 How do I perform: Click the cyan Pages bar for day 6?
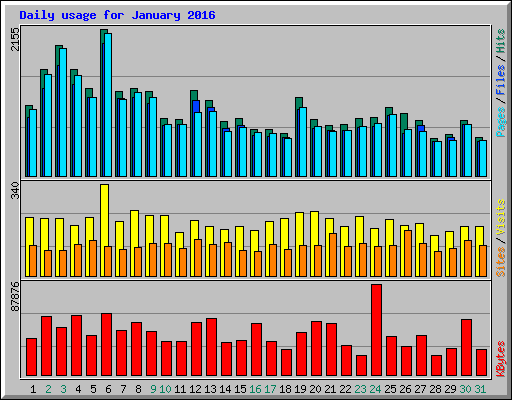coord(108,105)
